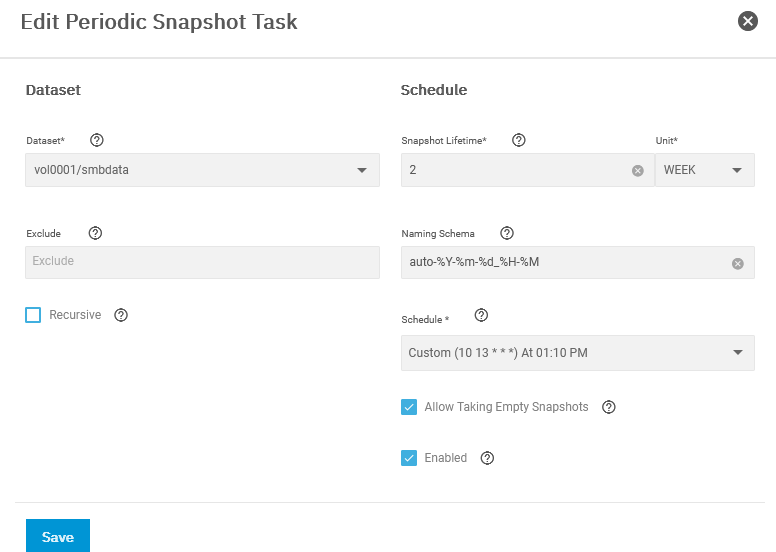The height and width of the screenshot is (552, 776).
Task: Select the Naming Schema text field
Action: (x=564, y=262)
